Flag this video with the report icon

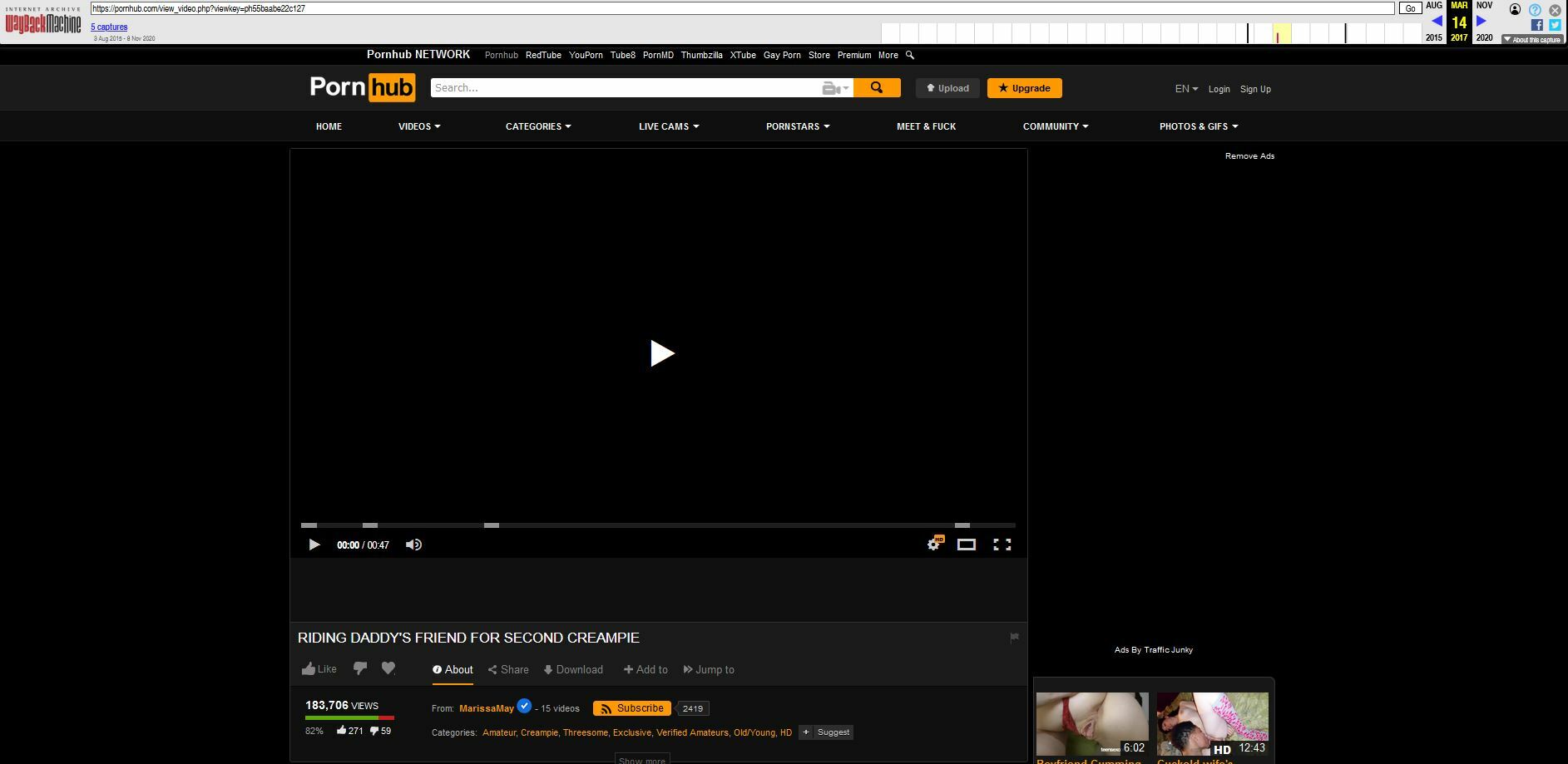click(1014, 638)
